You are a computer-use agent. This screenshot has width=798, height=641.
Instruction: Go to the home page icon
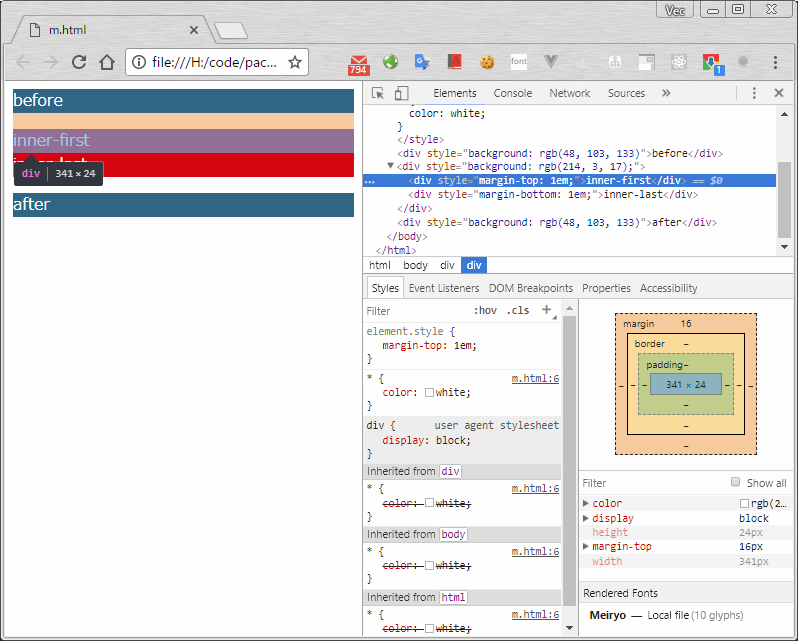[107, 62]
